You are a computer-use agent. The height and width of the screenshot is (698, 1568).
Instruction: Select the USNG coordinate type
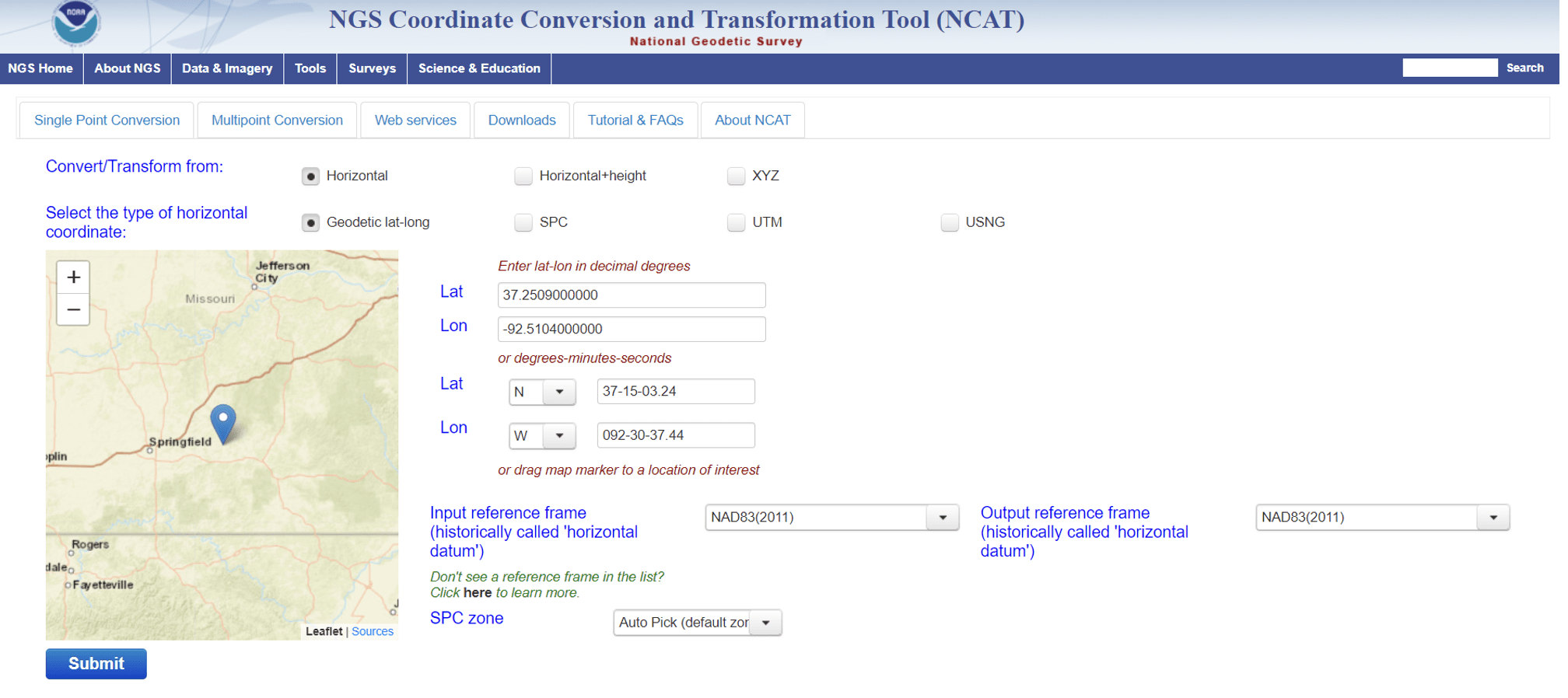(949, 223)
